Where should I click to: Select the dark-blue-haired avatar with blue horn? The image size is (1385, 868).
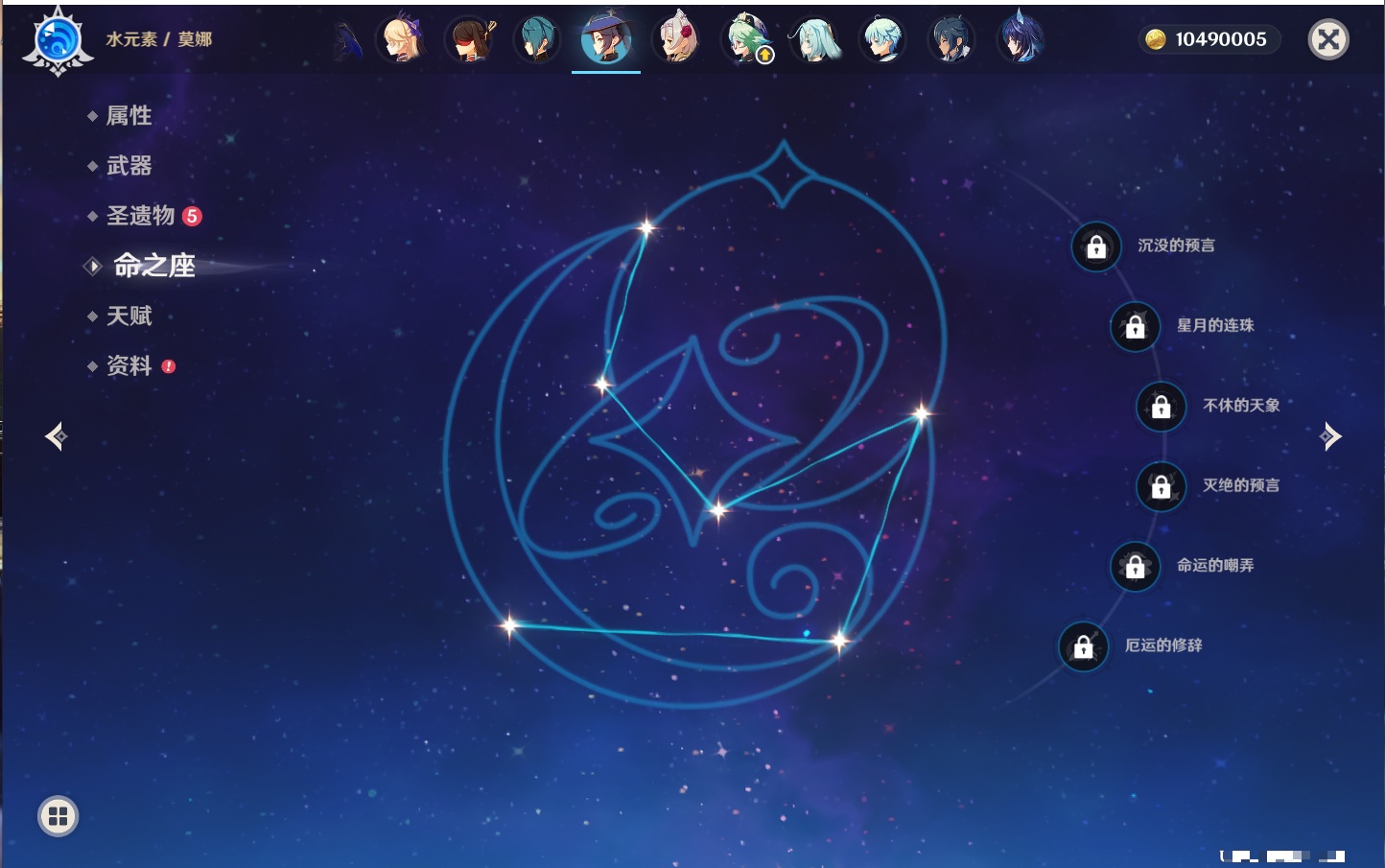pyautogui.click(x=1020, y=40)
